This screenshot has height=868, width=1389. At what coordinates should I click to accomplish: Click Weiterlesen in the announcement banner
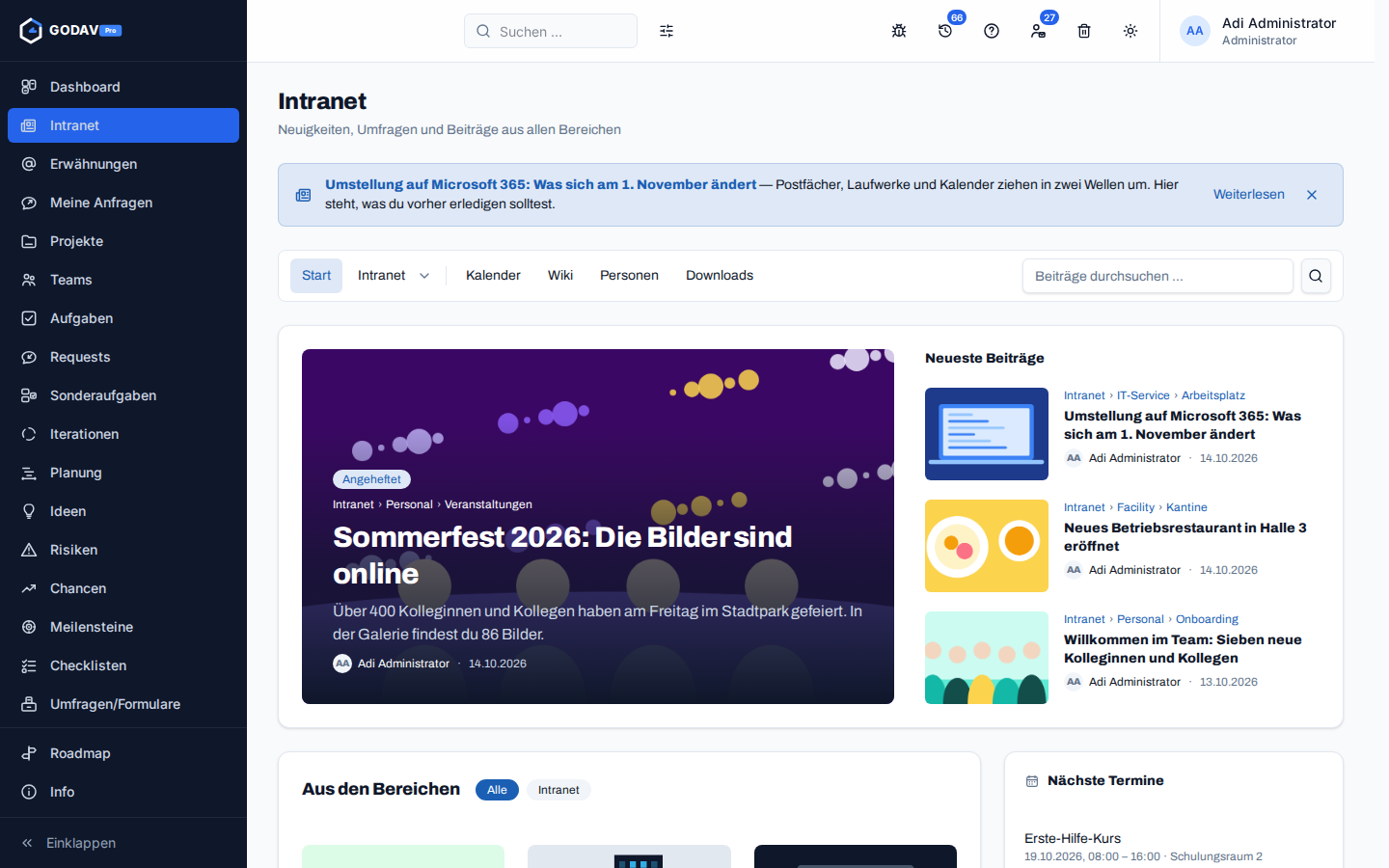tap(1248, 195)
